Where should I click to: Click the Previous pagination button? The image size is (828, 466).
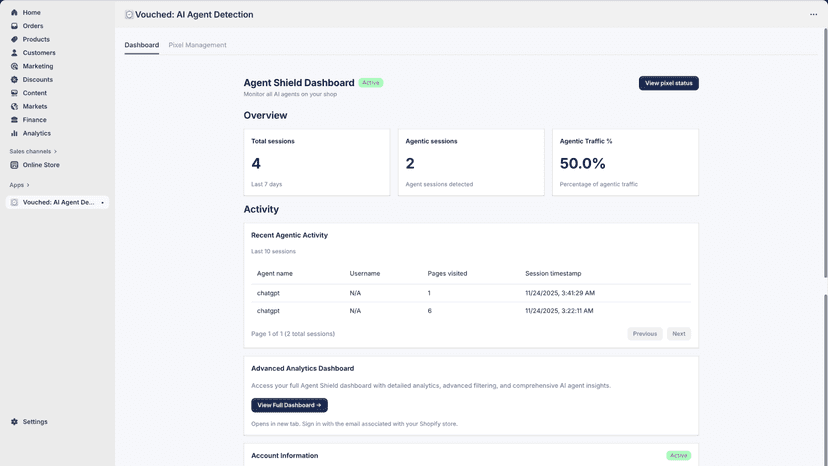pyautogui.click(x=645, y=334)
